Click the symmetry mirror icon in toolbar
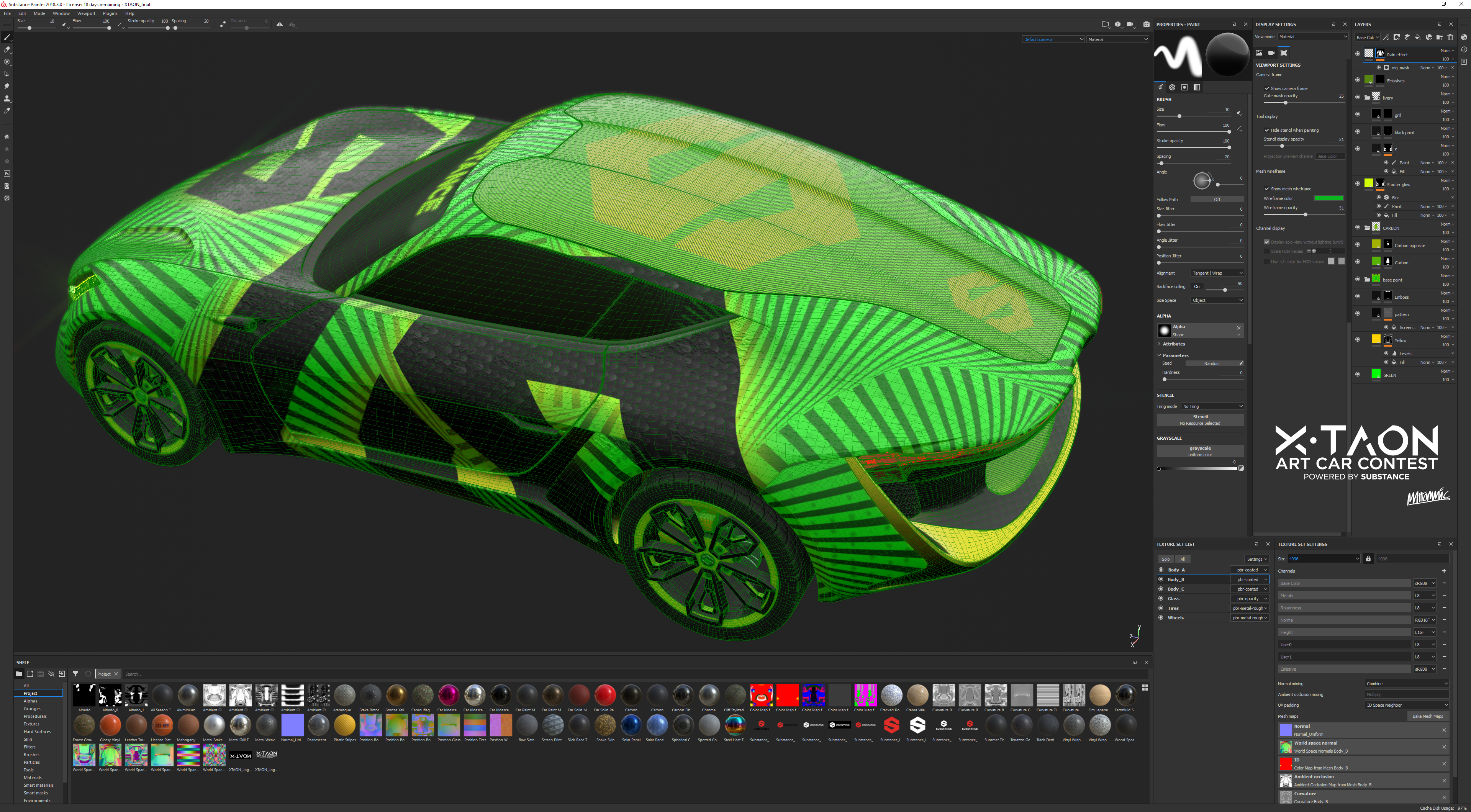Viewport: 1471px width, 812px height. [x=279, y=24]
